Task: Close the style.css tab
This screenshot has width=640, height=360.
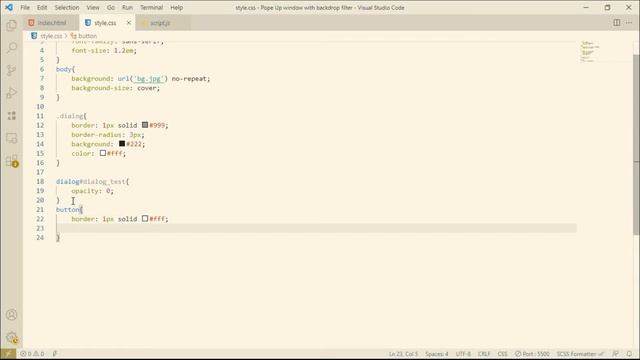Action: click(129, 23)
